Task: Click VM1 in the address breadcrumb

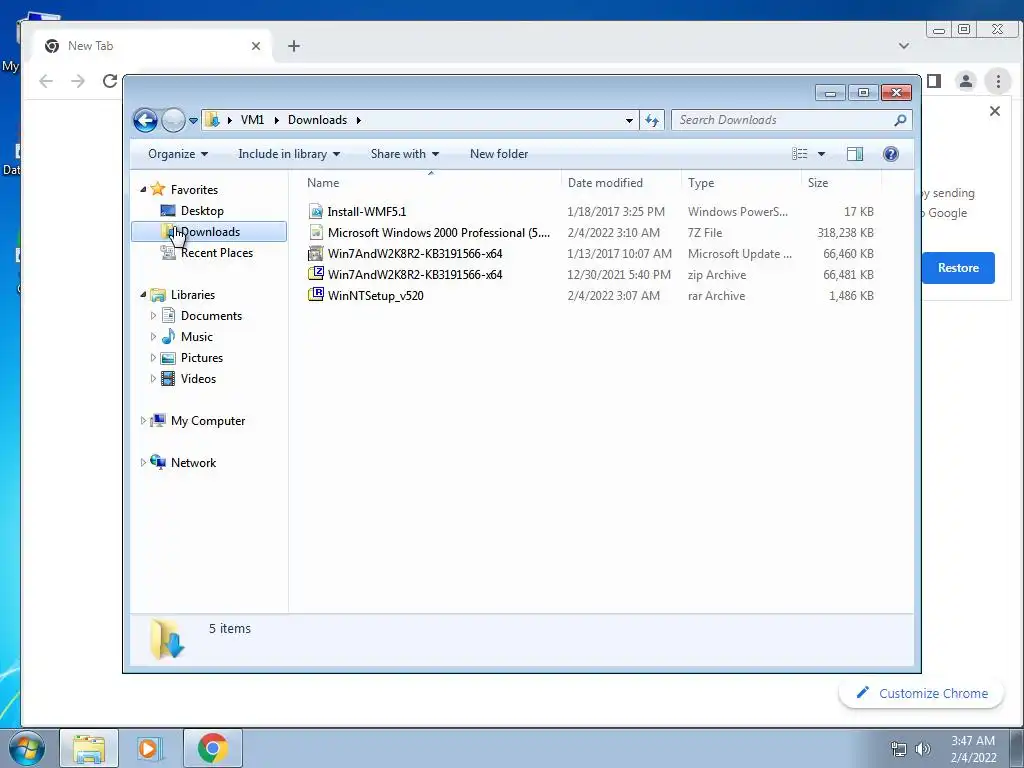Action: 252,120
